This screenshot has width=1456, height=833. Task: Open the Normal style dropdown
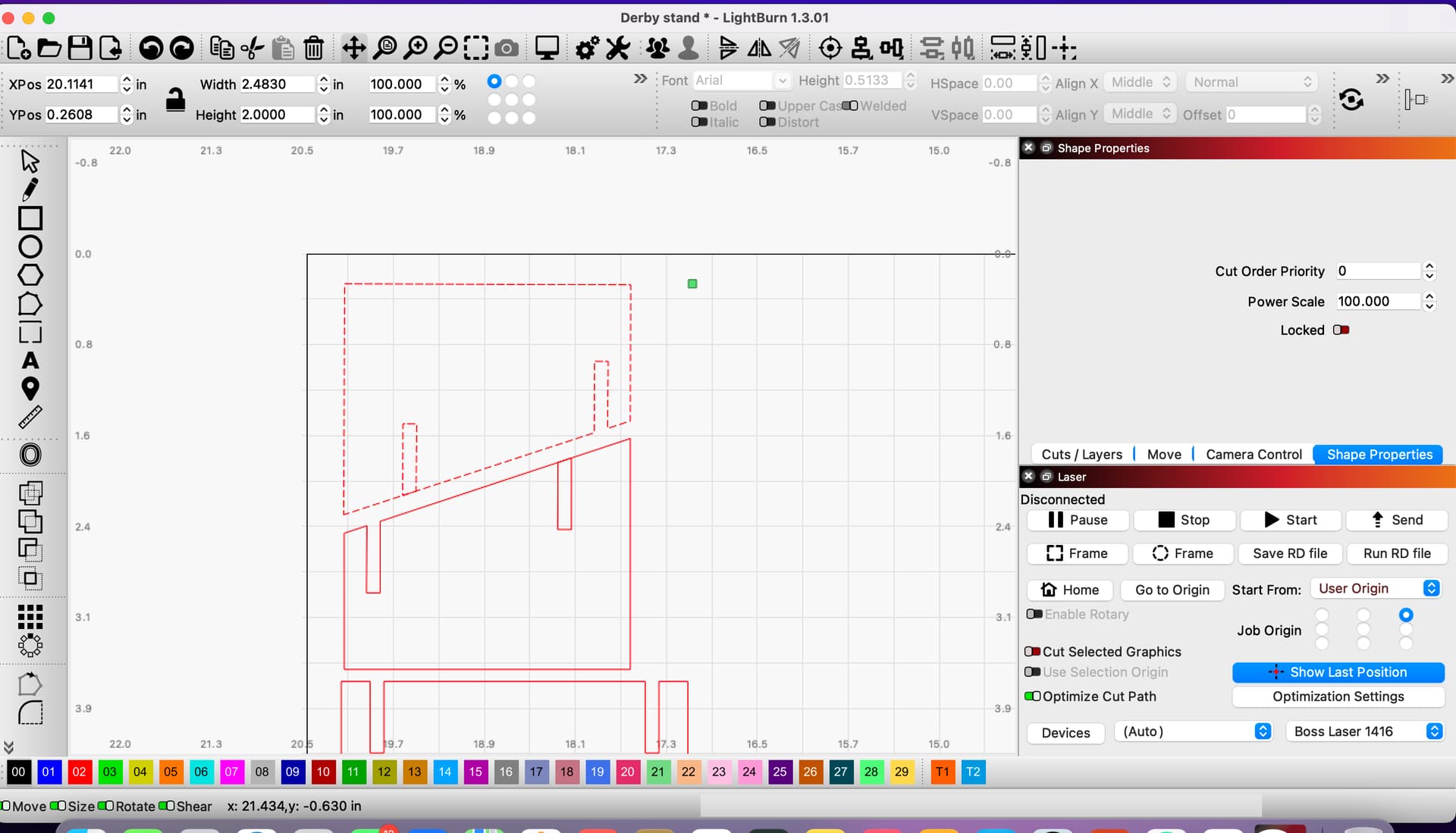click(1251, 82)
